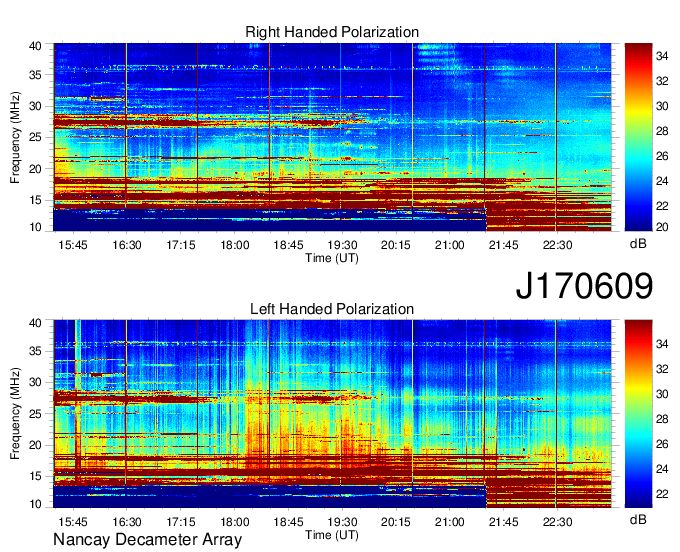This screenshot has height=552, width=680.
Task: Click the 17:15 time tick on the Right Handed plot
Action: click(x=181, y=245)
